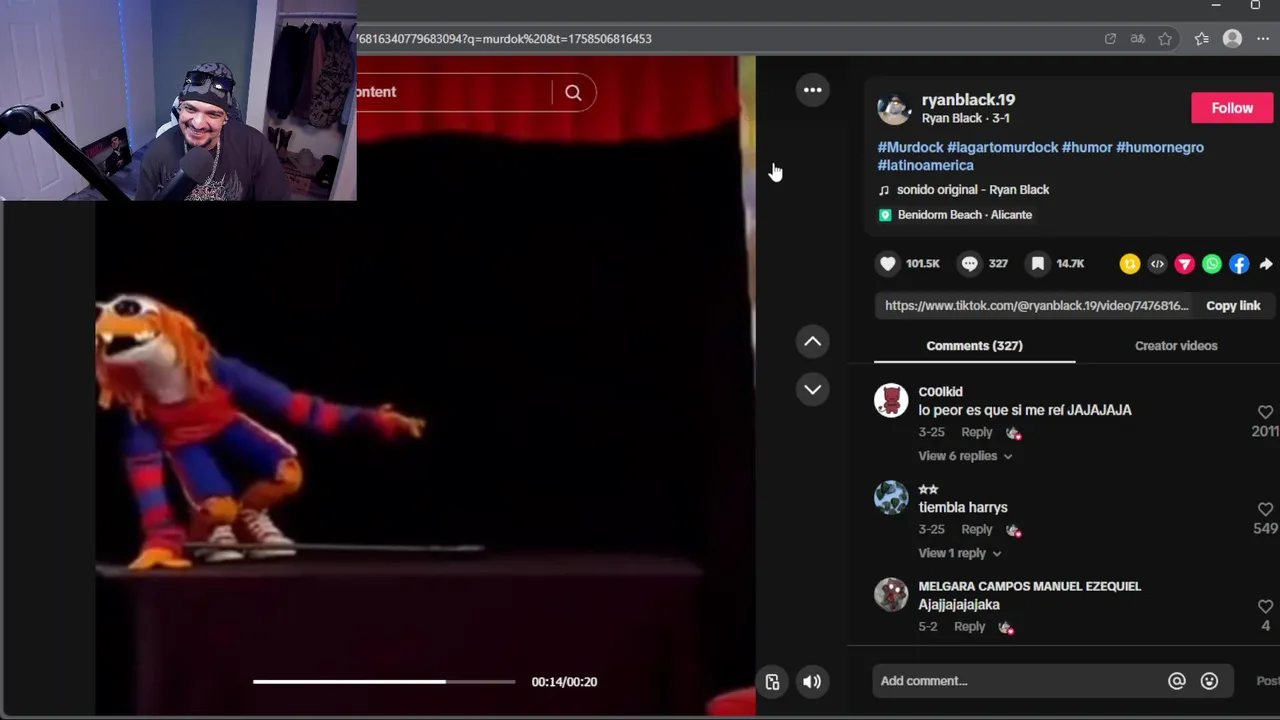
Task: Open emoji picker in comment box
Action: click(x=1209, y=681)
